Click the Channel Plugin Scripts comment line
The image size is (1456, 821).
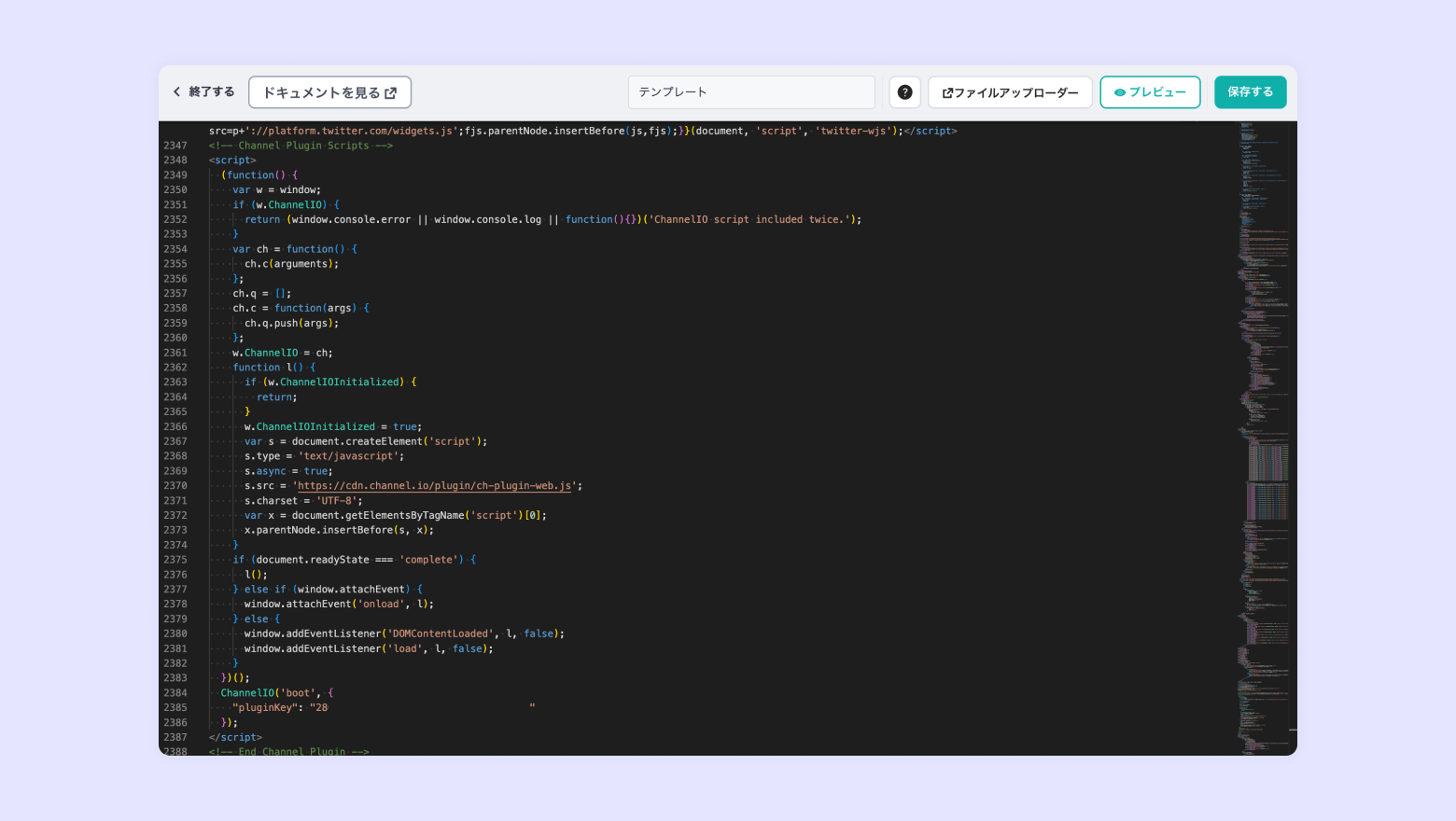(301, 146)
